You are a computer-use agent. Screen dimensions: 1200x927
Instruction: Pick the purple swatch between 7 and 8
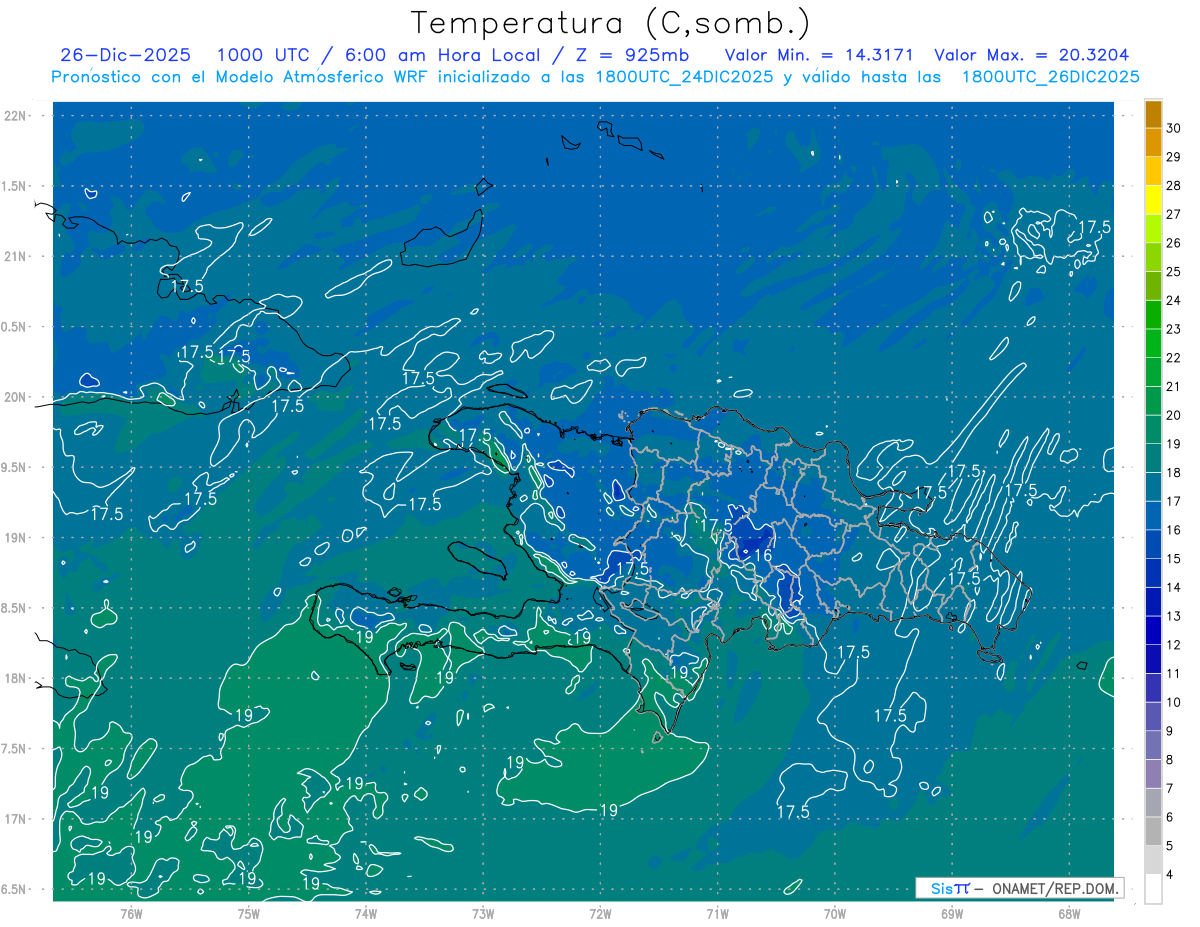tap(1153, 774)
